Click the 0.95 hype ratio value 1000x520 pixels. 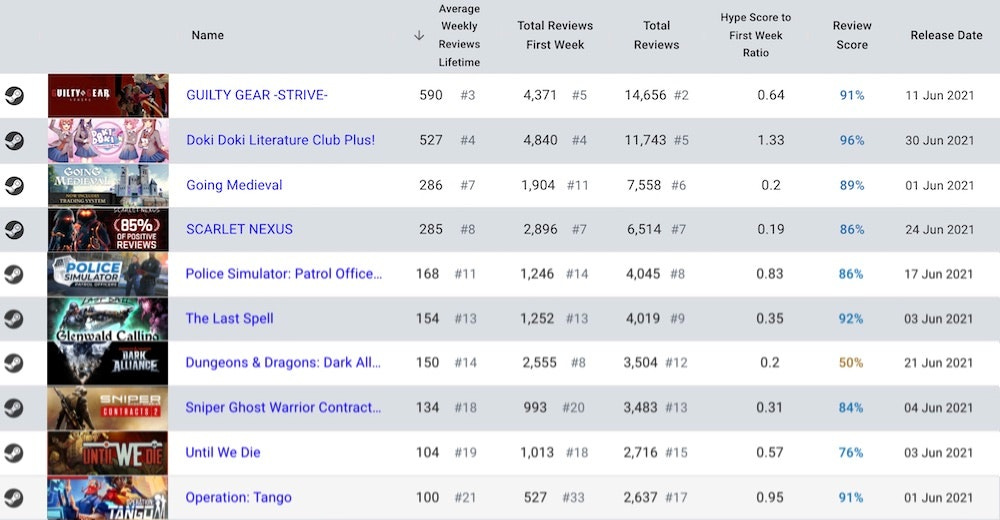[770, 497]
